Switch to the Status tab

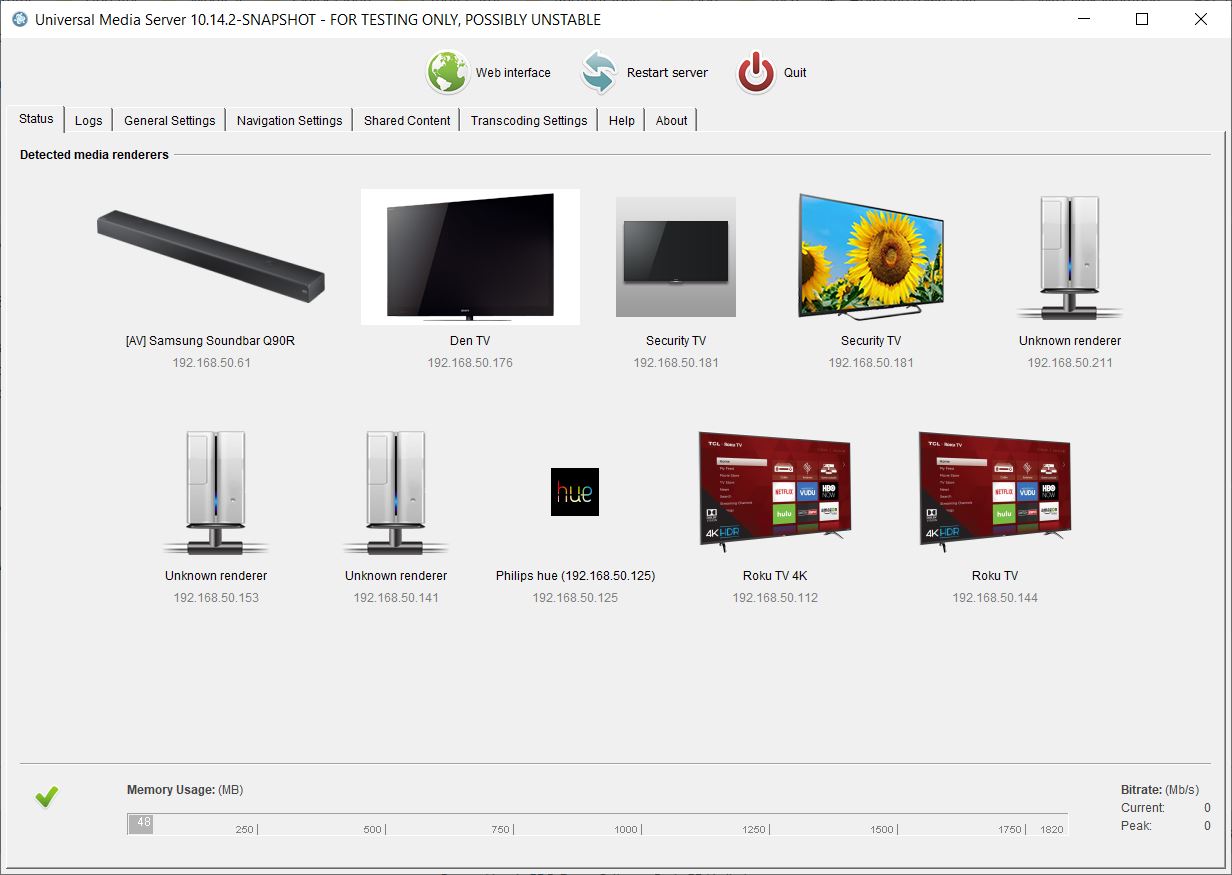[x=36, y=118]
